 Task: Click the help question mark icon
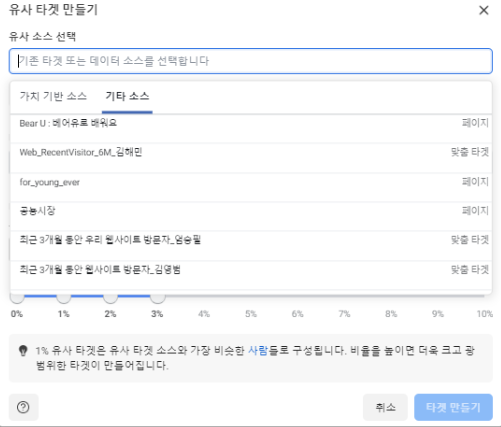click(23, 407)
